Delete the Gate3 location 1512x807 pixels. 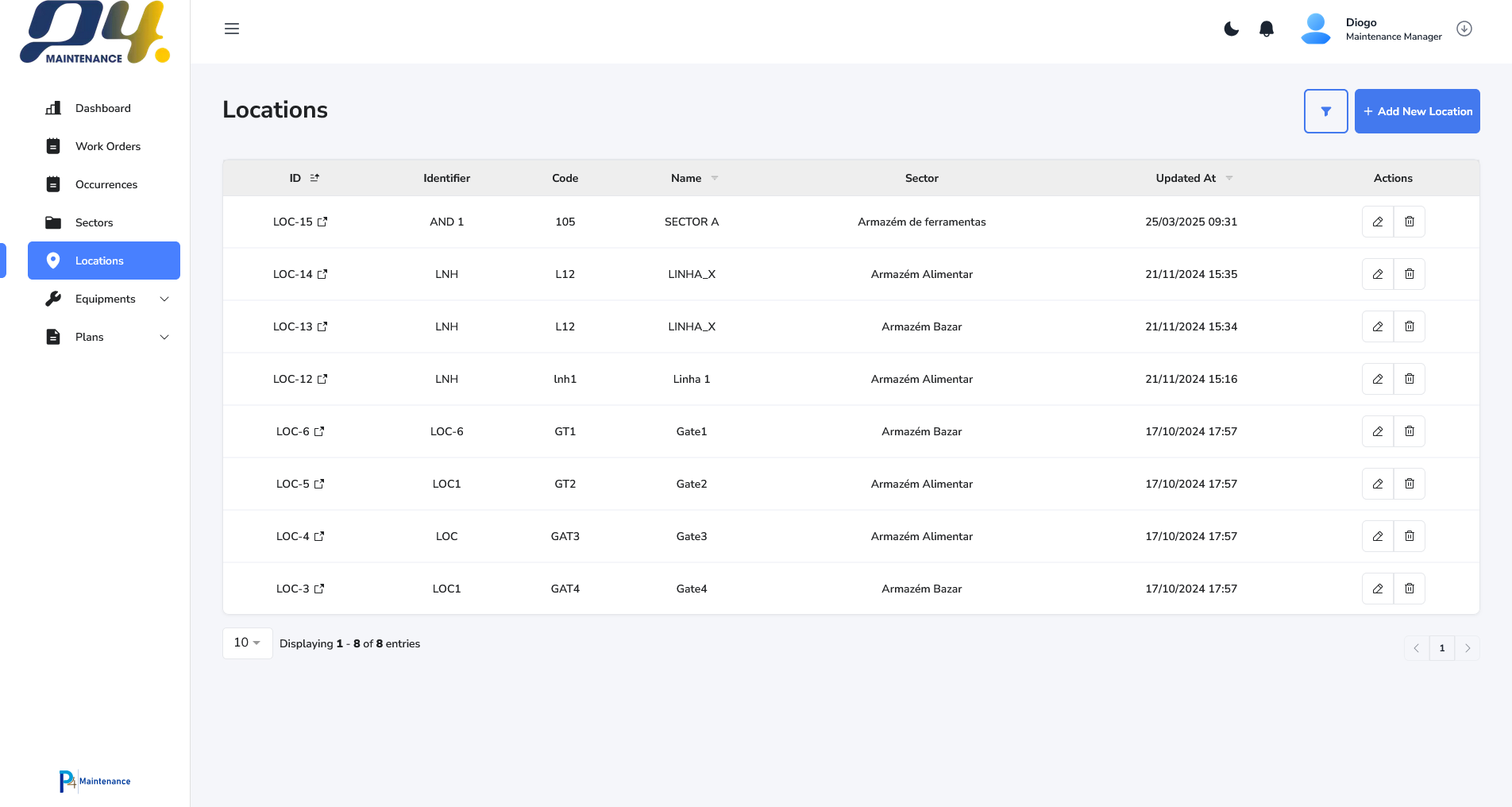tap(1410, 536)
